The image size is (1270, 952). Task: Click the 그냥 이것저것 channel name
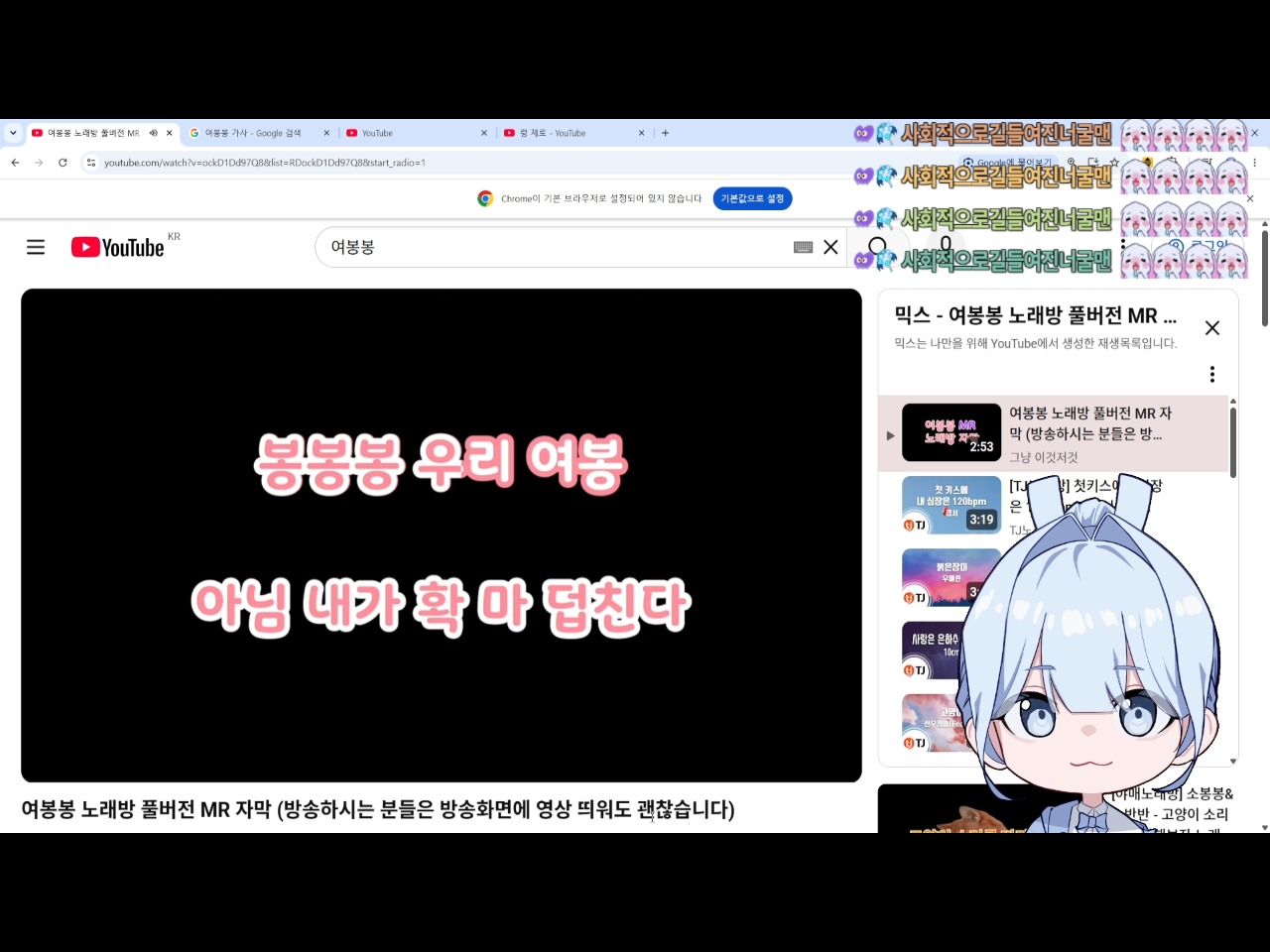pos(1043,457)
